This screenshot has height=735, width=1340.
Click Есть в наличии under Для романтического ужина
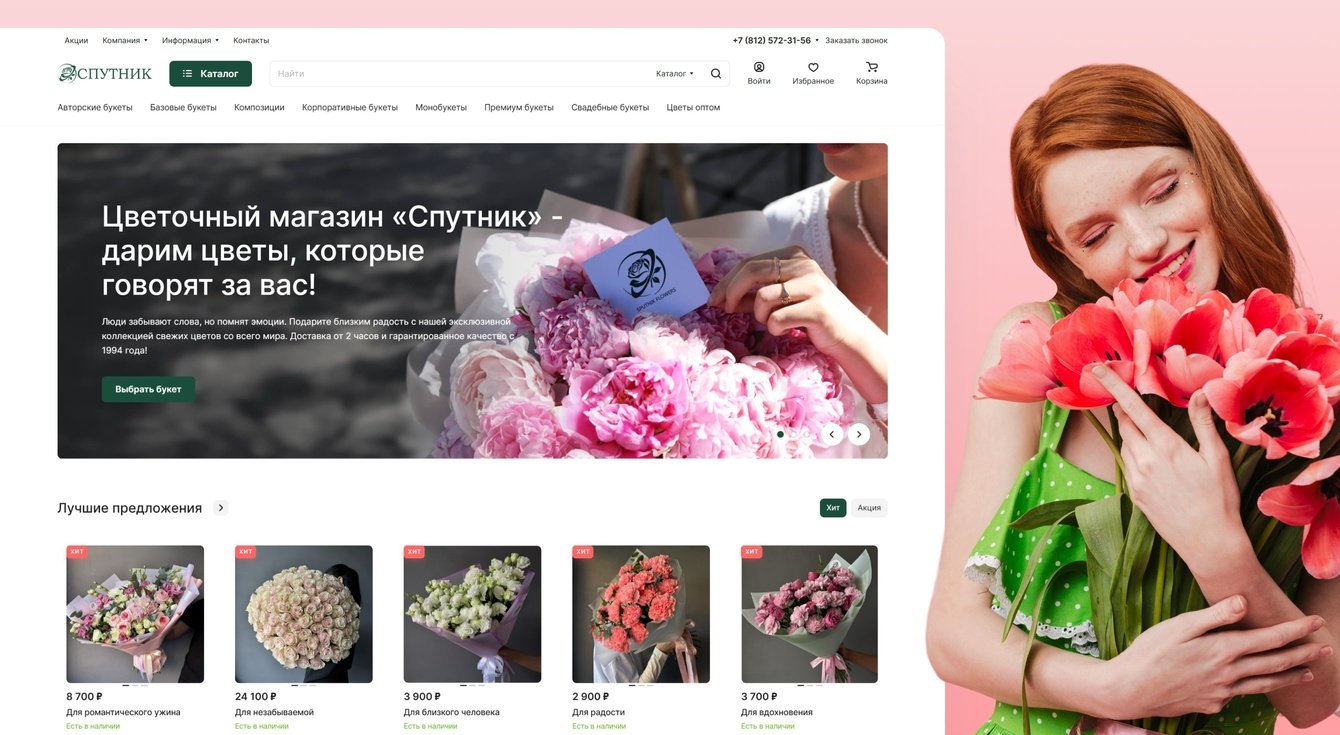93,726
